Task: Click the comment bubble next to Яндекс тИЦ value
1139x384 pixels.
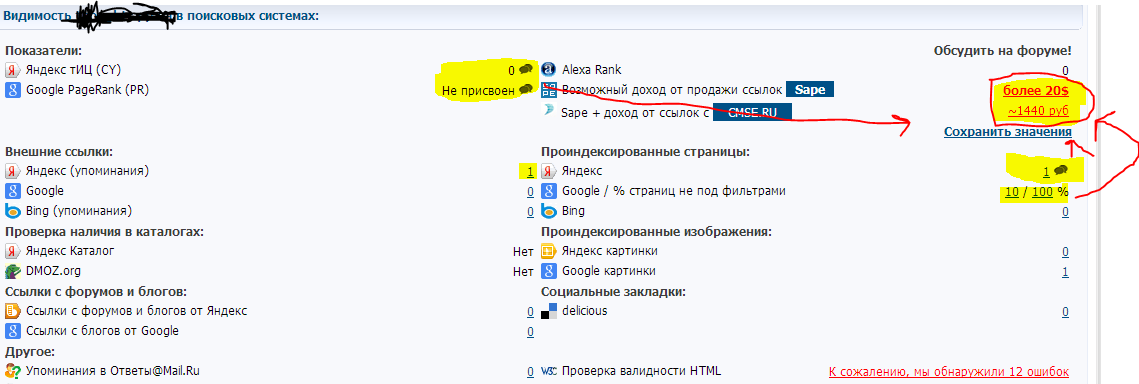Action: [x=526, y=70]
